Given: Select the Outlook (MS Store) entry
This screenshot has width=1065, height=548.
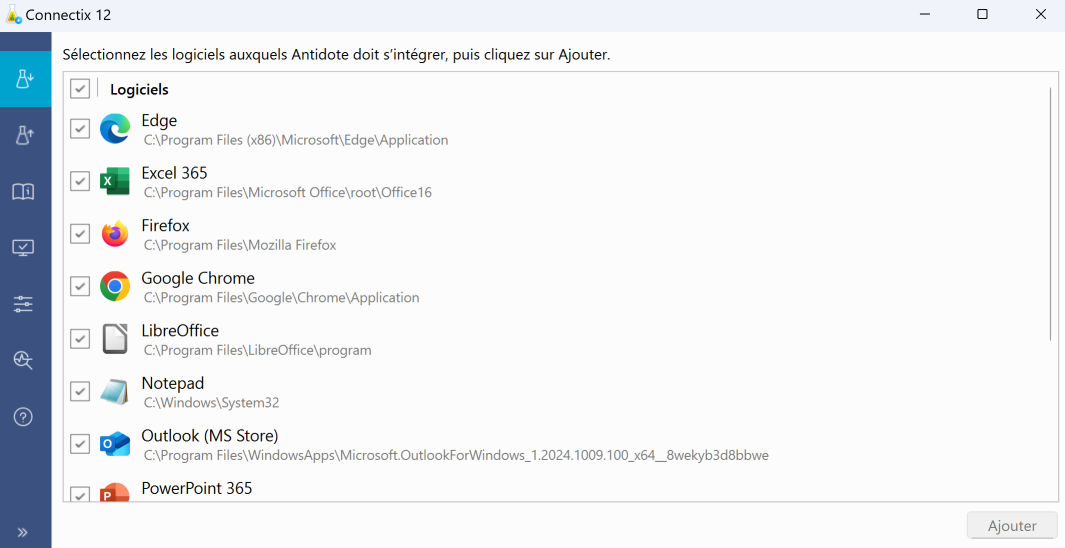Looking at the screenshot, I should [x=557, y=445].
